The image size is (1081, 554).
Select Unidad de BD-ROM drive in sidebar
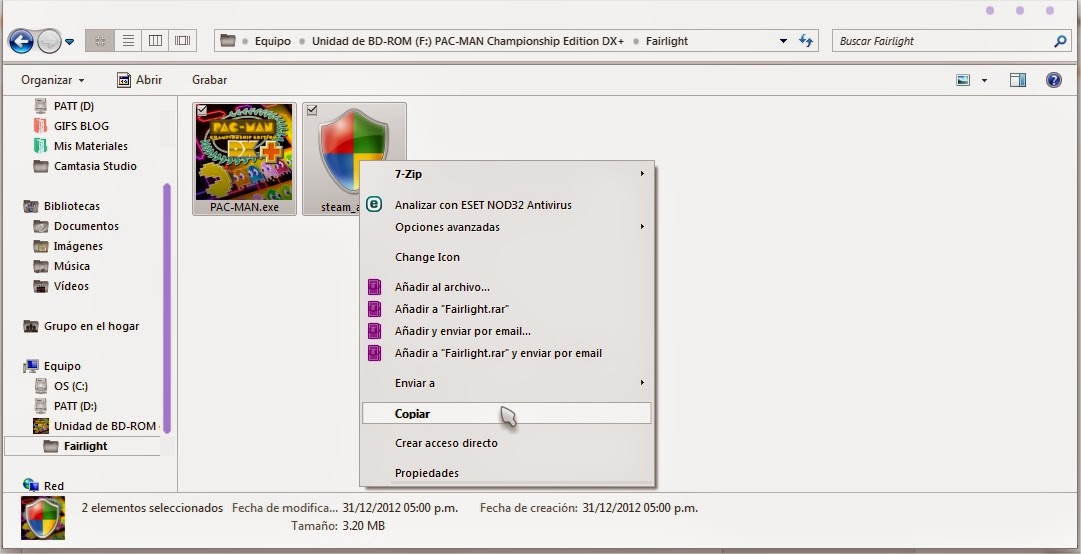coord(105,426)
